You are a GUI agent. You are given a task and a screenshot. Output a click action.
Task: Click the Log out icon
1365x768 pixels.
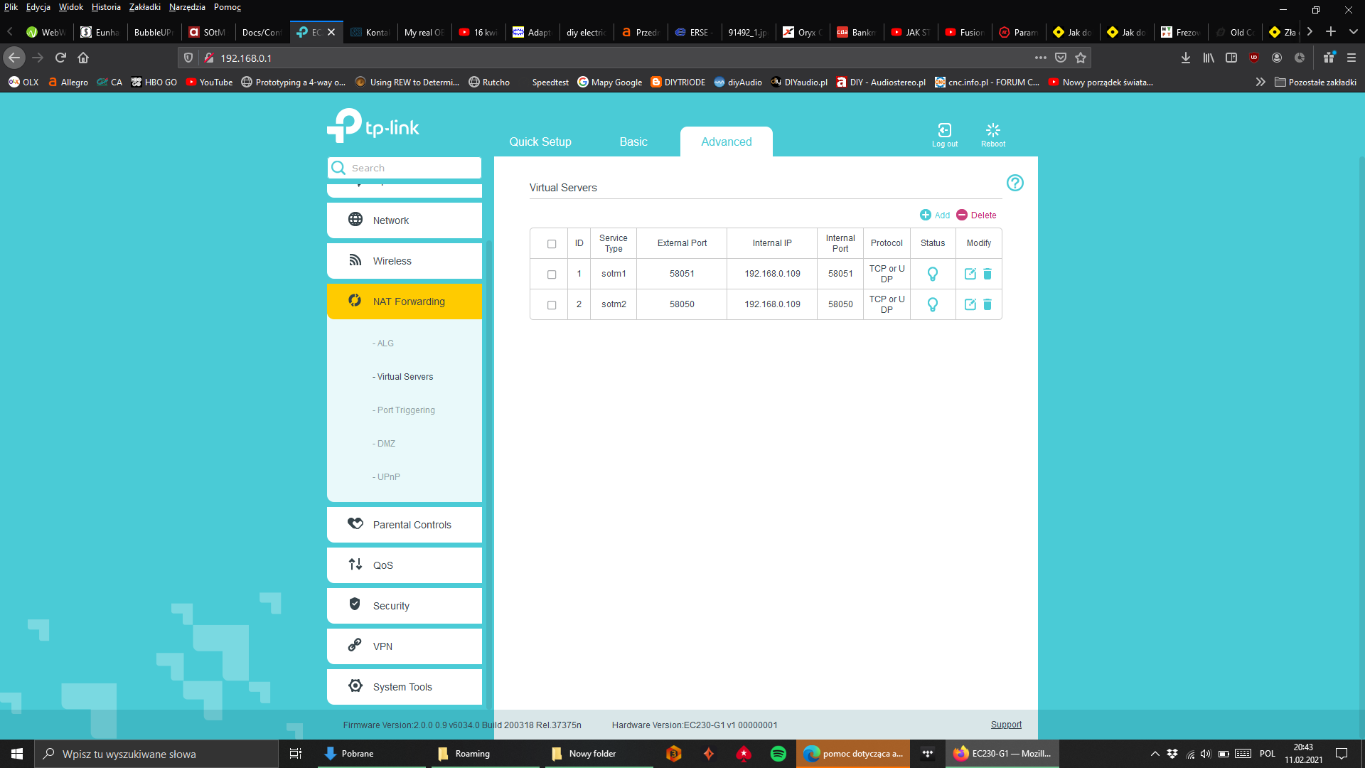point(944,131)
